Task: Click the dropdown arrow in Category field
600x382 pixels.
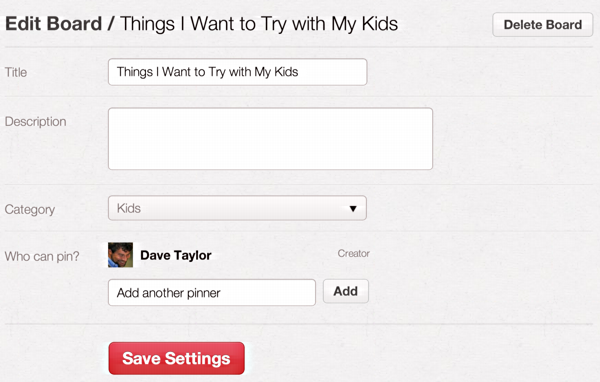Action: pos(353,209)
